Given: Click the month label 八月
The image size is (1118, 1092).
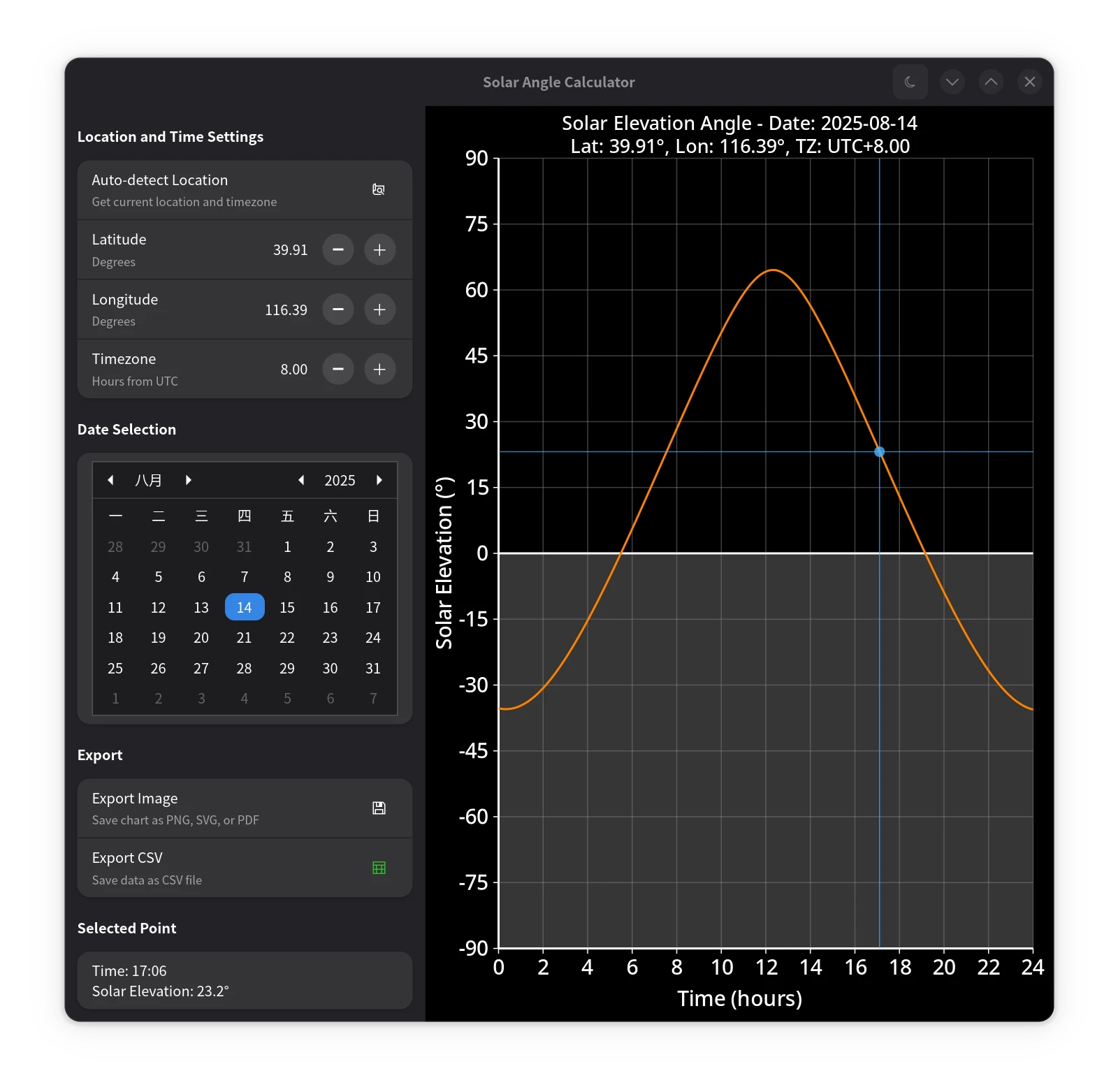Looking at the screenshot, I should click(x=149, y=481).
